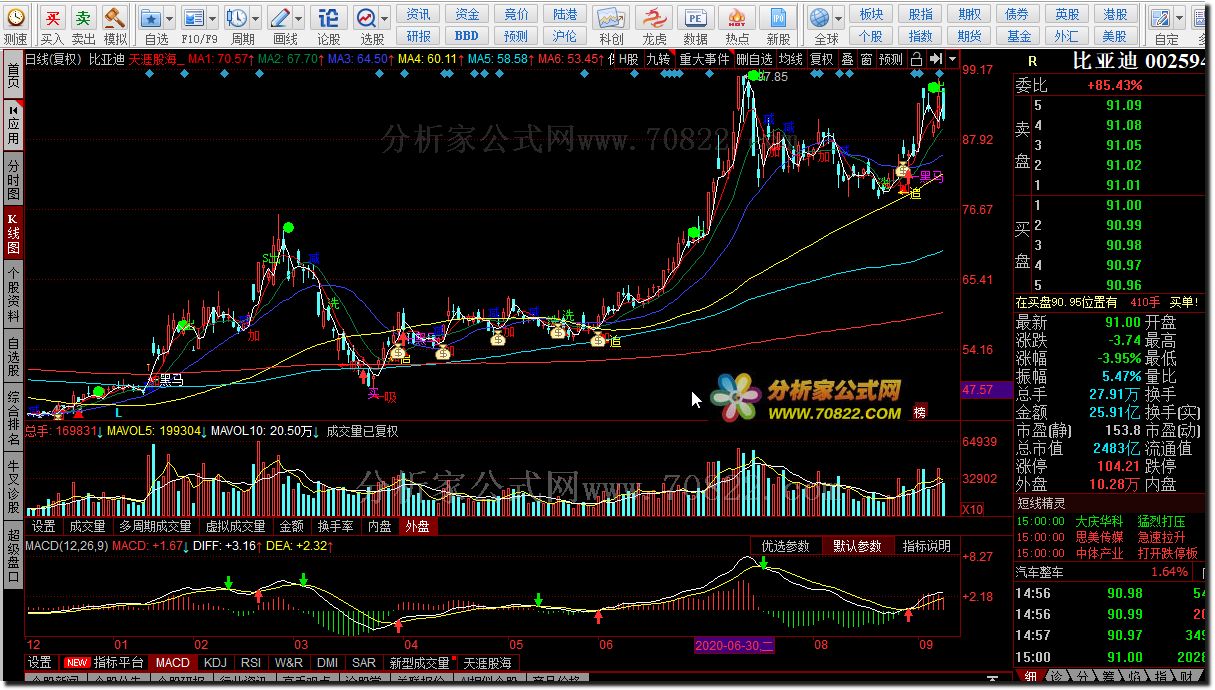Select the 画线 line-drawing pencil icon

280,18
